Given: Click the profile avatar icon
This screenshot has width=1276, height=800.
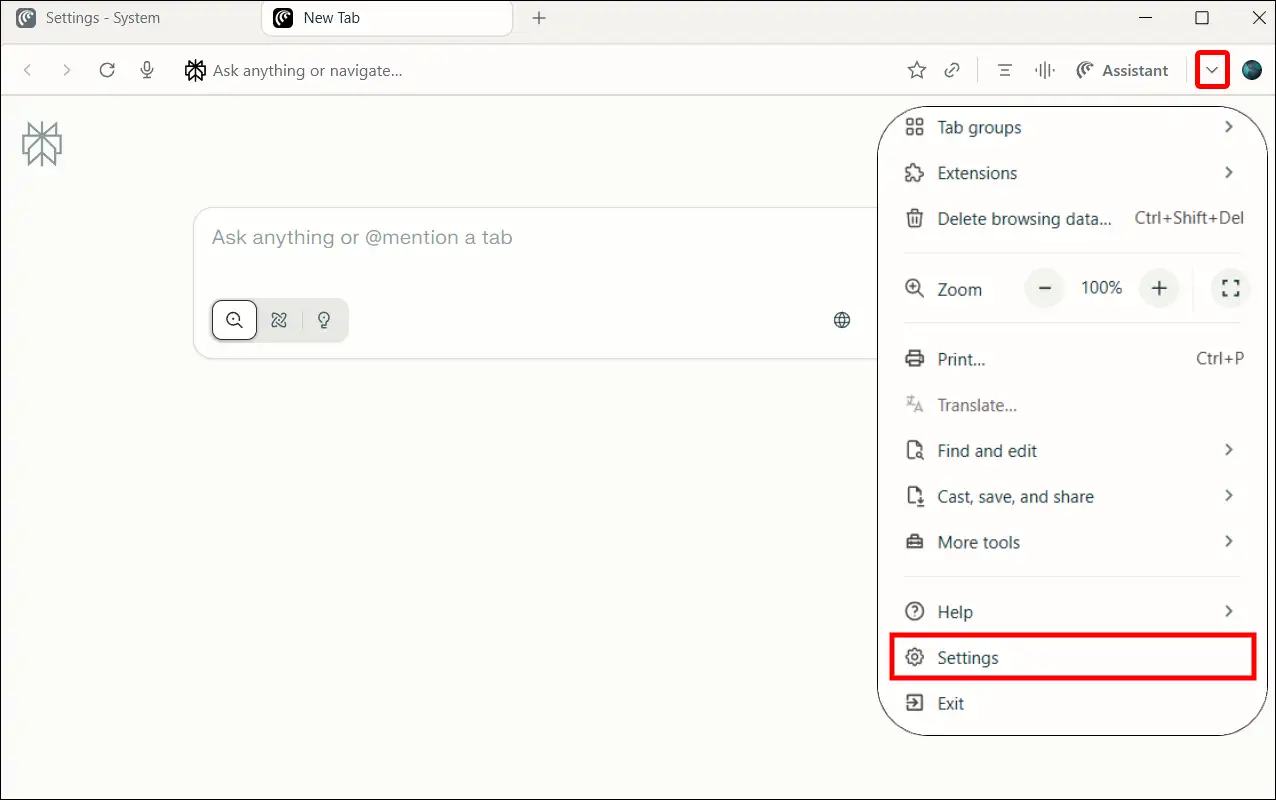Looking at the screenshot, I should (x=1251, y=70).
